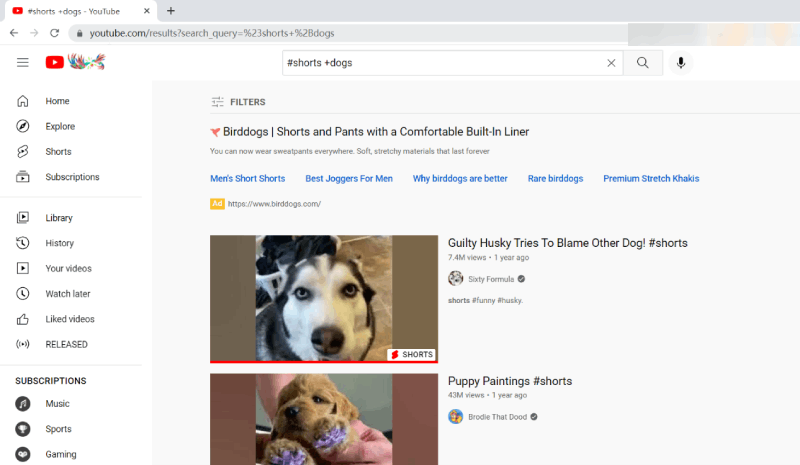Open Subscriptions page
The width and height of the screenshot is (800, 465).
tap(71, 177)
